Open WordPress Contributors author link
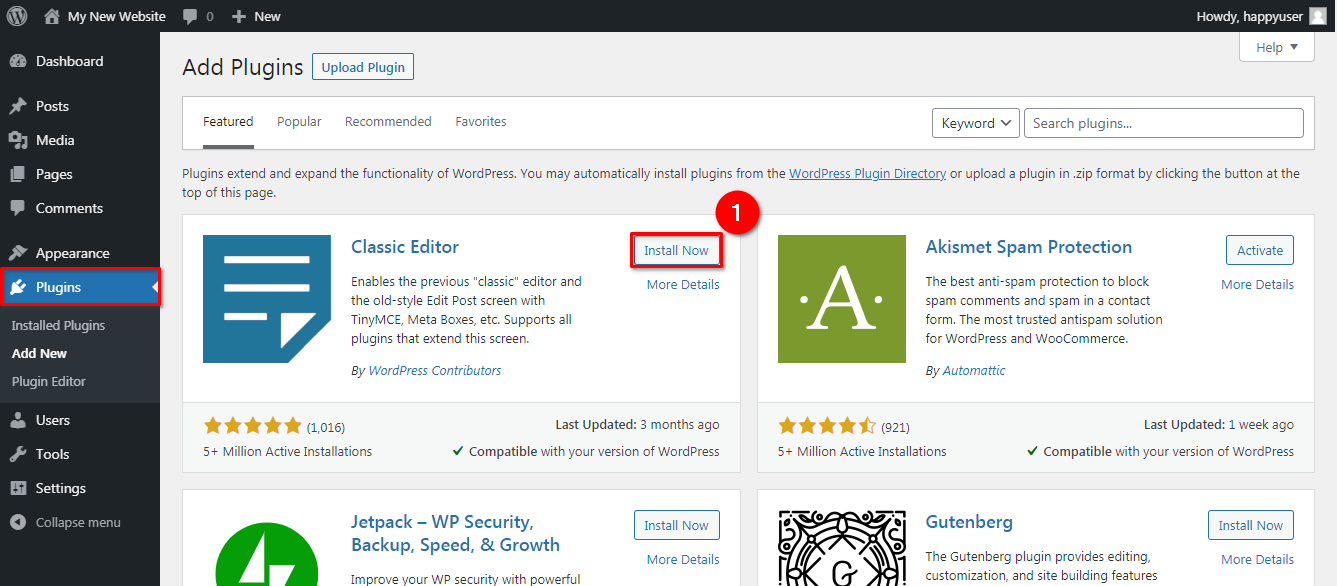This screenshot has width=1337, height=586. pyautogui.click(x=435, y=370)
